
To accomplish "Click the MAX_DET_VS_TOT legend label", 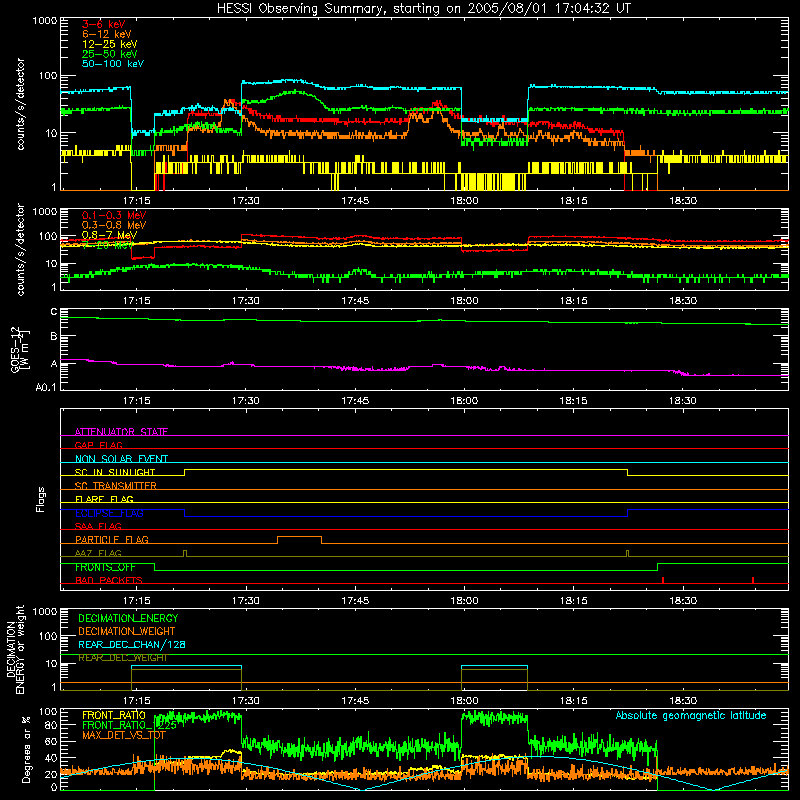I will [x=124, y=736].
